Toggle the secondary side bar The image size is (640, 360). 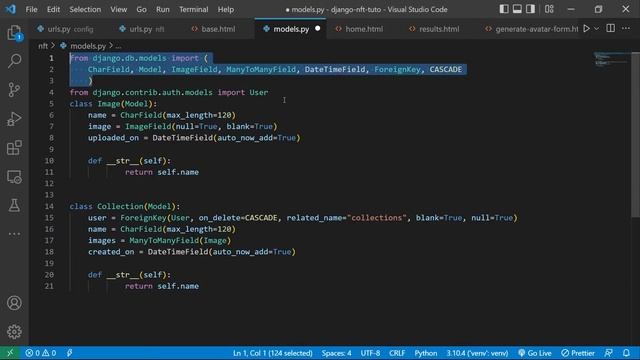click(530, 9)
